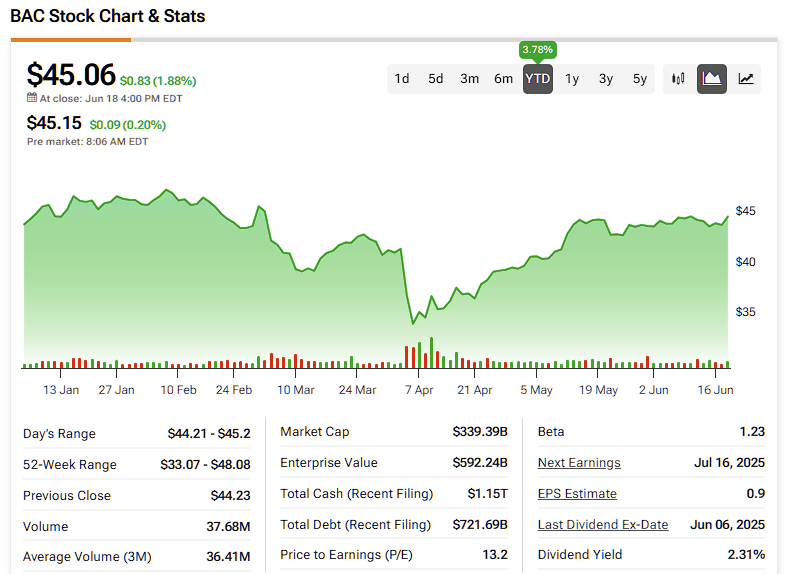This screenshot has height=574, width=786.
Task: Click the 16 Jun date on chart axis
Action: click(715, 390)
